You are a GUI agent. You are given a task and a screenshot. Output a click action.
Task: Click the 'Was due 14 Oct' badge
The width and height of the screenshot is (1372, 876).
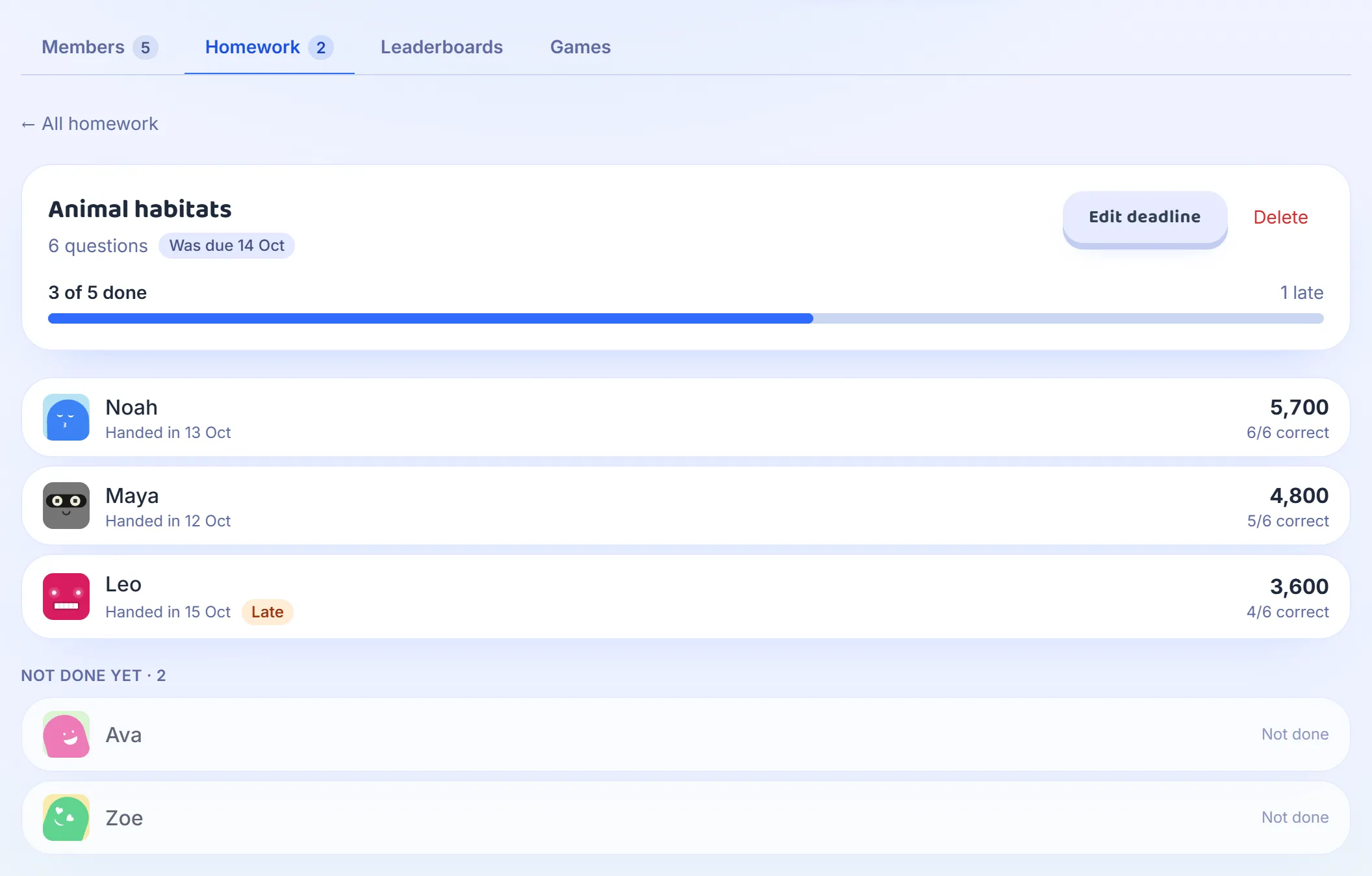click(227, 246)
